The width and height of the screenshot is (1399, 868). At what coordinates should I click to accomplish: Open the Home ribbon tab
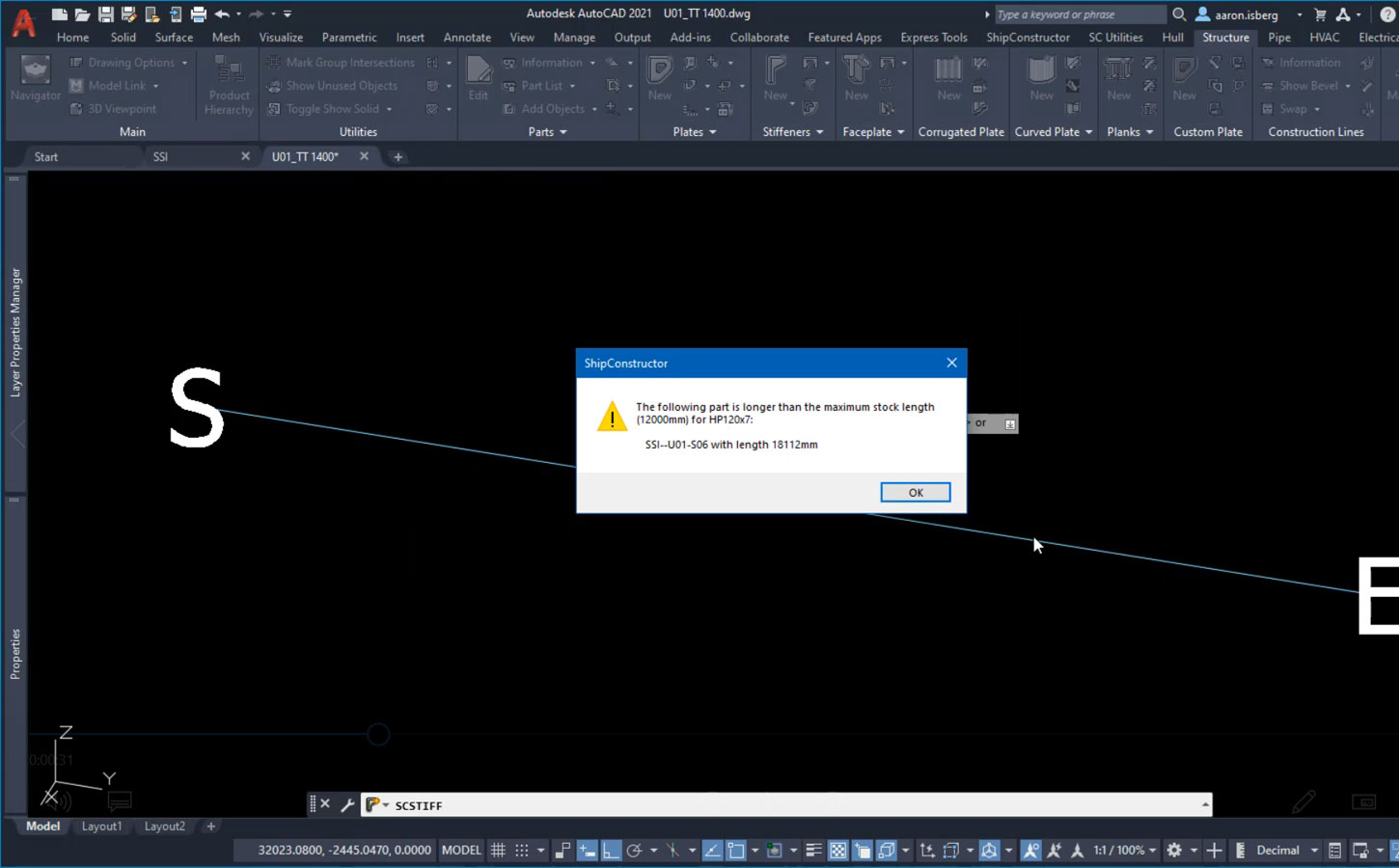click(x=72, y=38)
